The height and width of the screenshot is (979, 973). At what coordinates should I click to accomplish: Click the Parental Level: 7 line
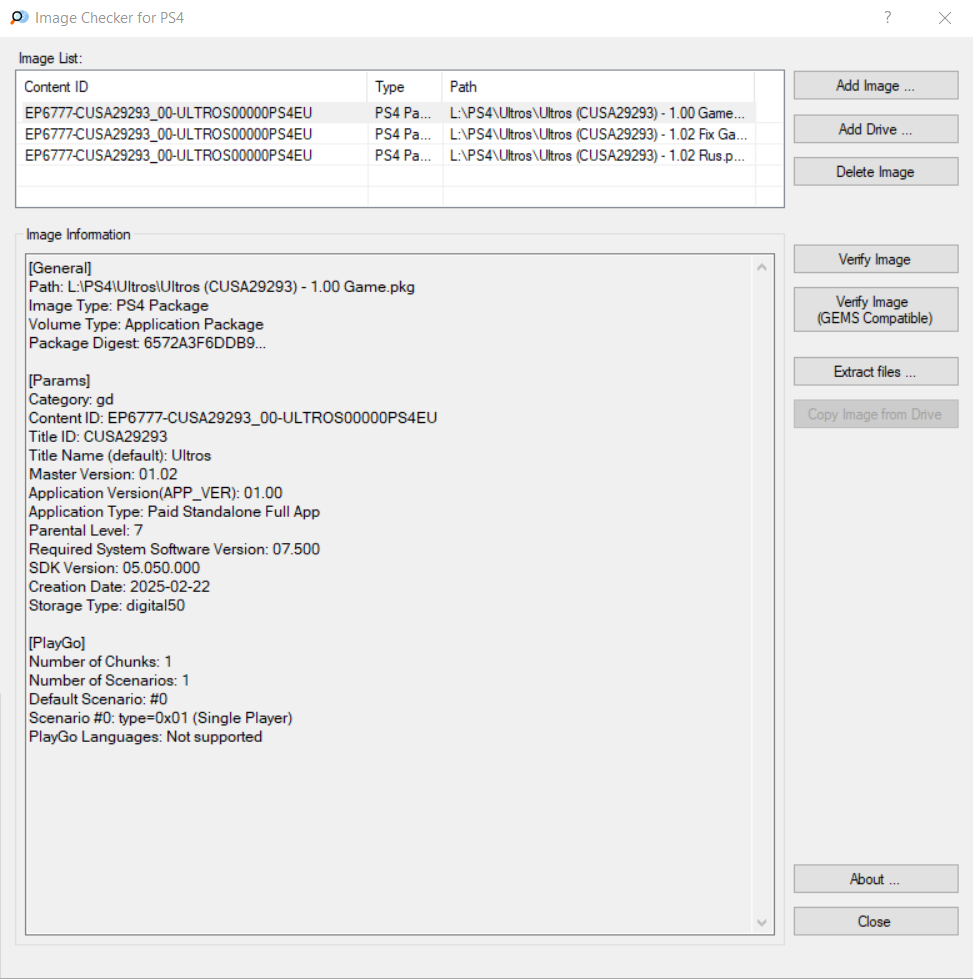tap(86, 530)
